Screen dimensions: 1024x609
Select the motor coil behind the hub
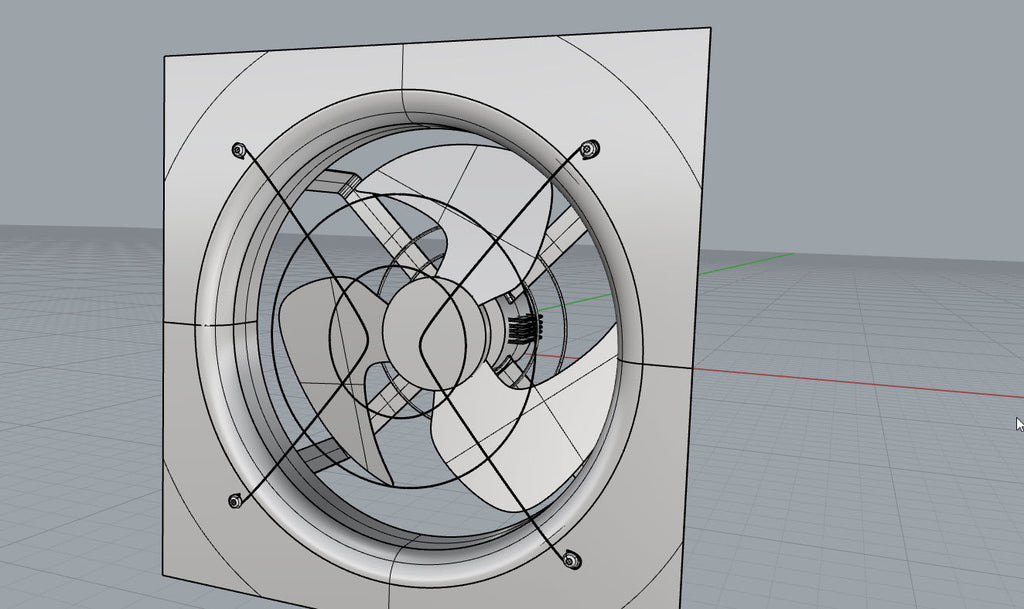pyautogui.click(x=524, y=325)
